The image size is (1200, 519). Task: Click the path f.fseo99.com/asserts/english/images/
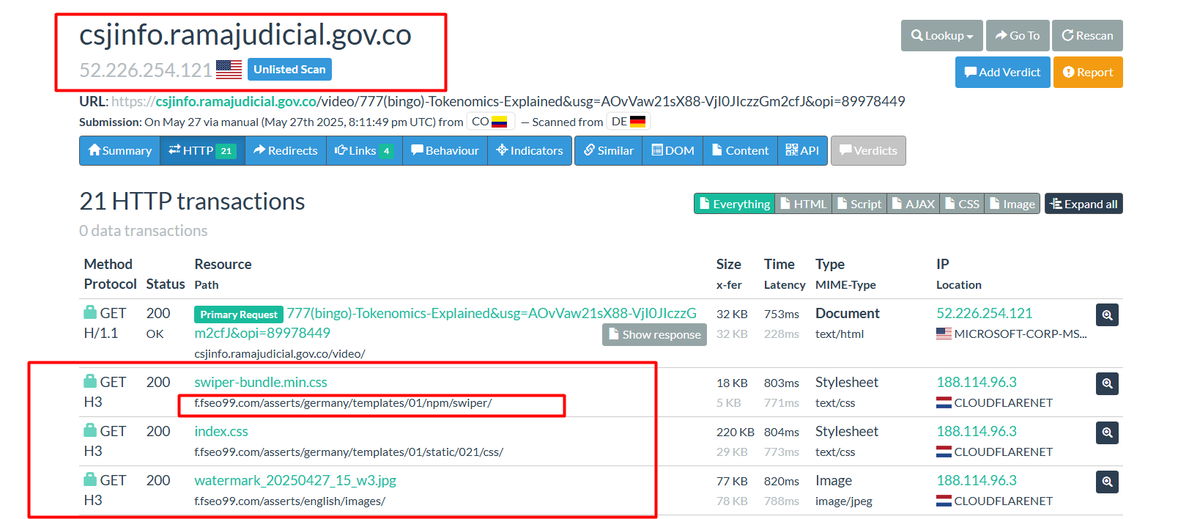[x=289, y=501]
